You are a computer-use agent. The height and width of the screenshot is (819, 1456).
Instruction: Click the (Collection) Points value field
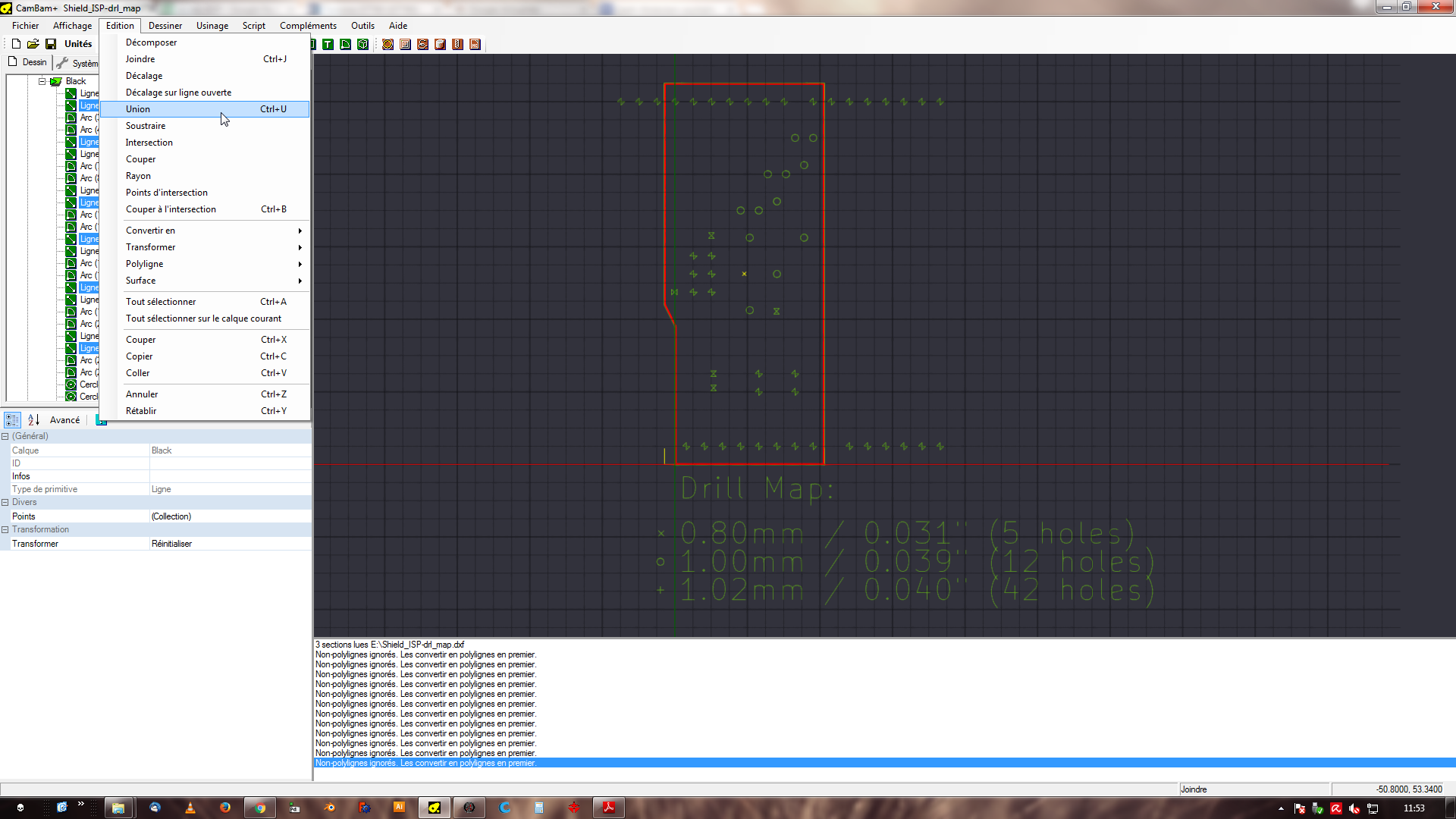pyautogui.click(x=231, y=516)
